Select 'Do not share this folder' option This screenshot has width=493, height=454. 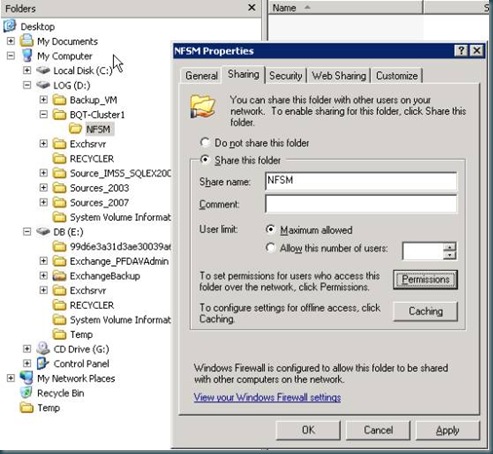pos(205,143)
